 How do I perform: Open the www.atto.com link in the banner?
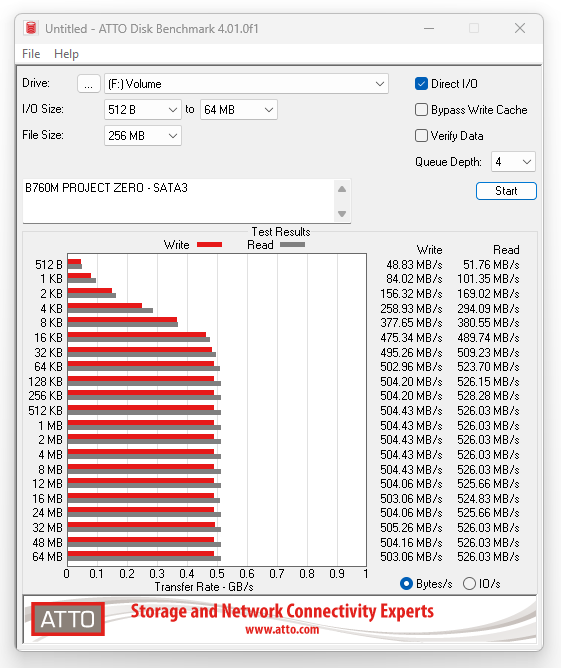tap(282, 630)
